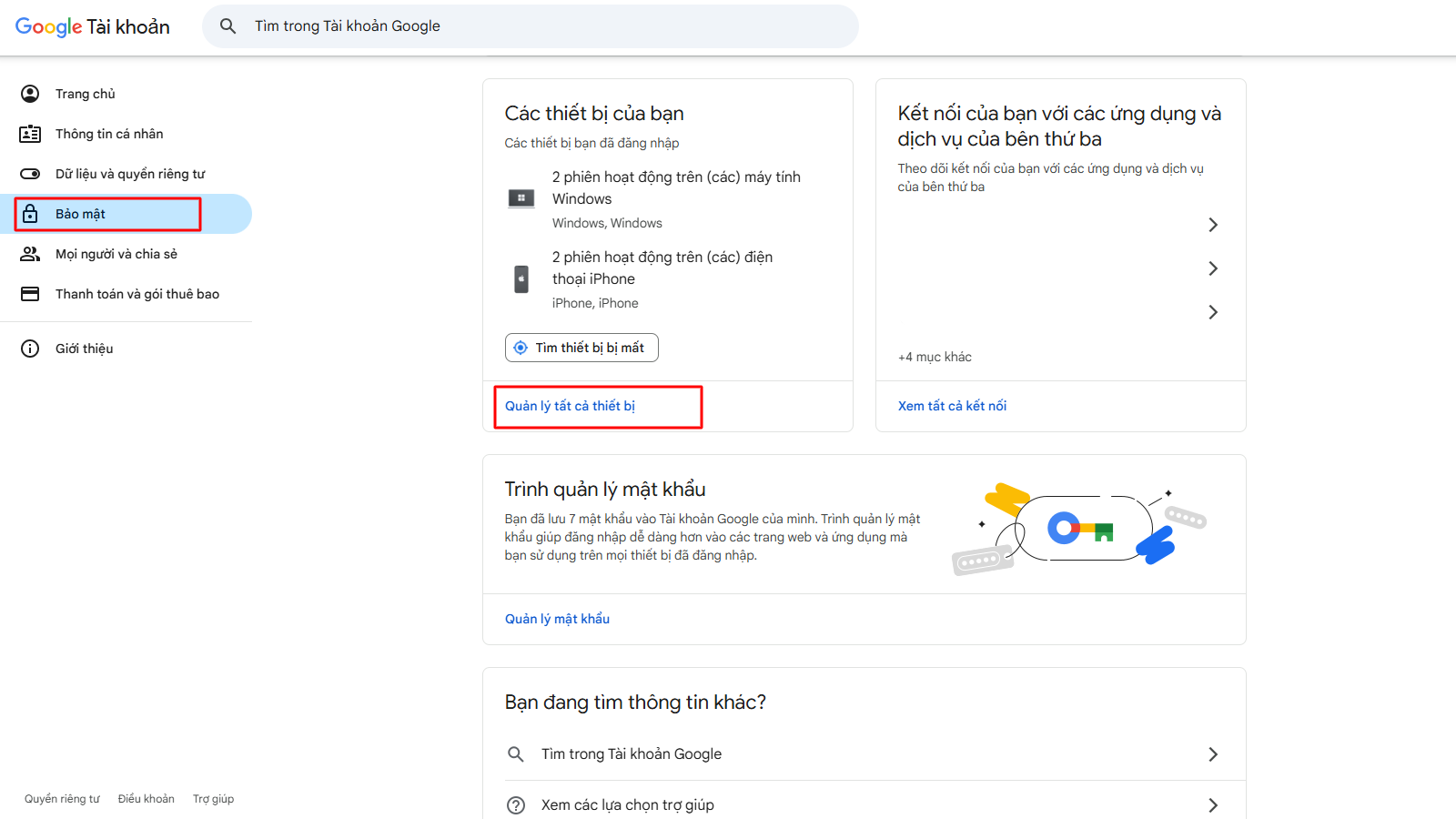Click the Dữ liệu và quyền riêng tư icon
The width and height of the screenshot is (1456, 819).
(30, 173)
